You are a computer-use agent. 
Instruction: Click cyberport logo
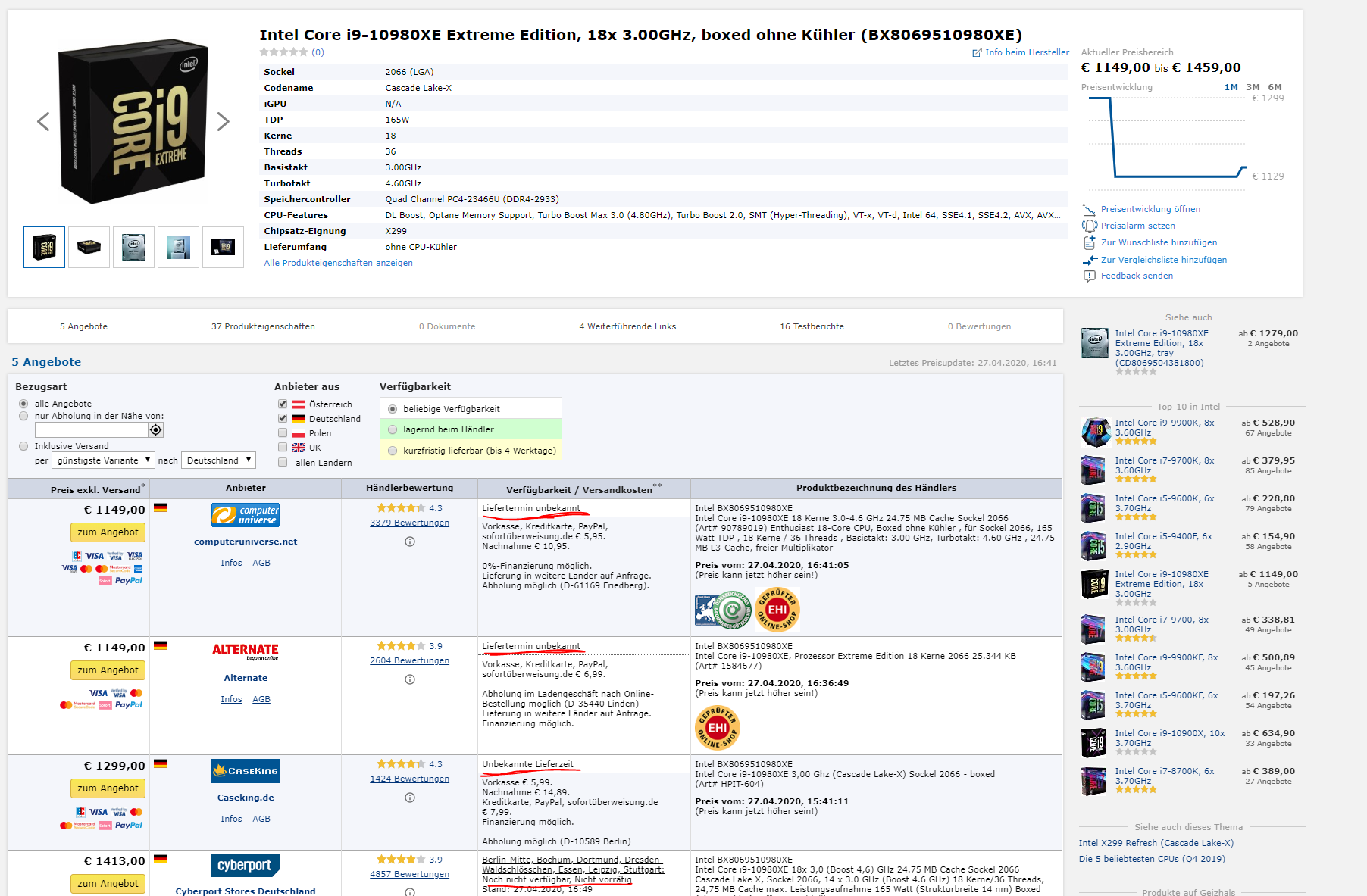click(x=246, y=866)
